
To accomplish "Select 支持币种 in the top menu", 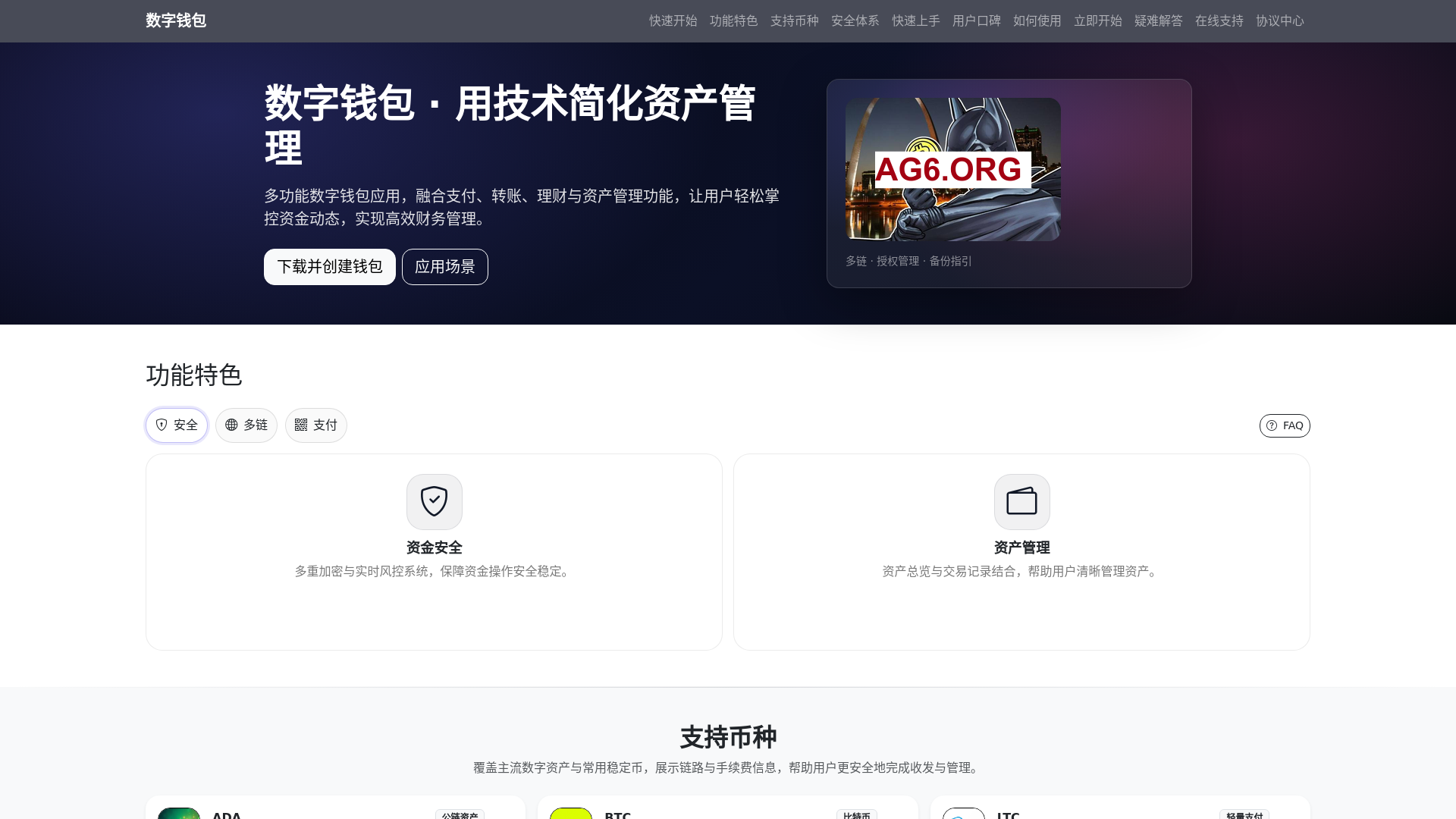I will click(x=794, y=20).
